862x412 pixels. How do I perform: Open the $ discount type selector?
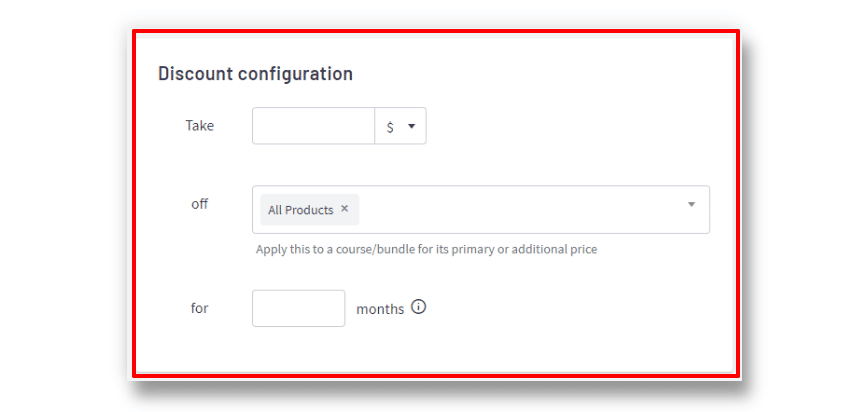click(x=400, y=126)
